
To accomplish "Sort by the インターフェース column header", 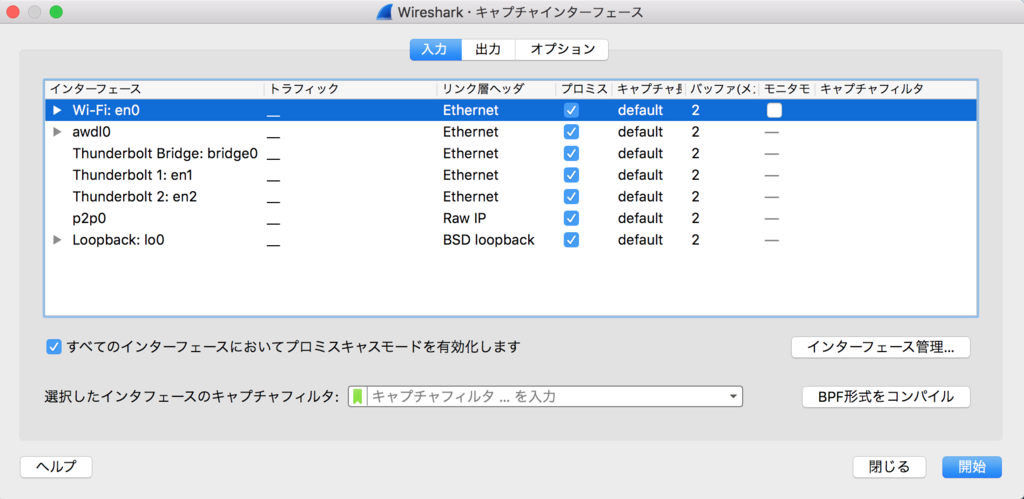I will 155,89.
